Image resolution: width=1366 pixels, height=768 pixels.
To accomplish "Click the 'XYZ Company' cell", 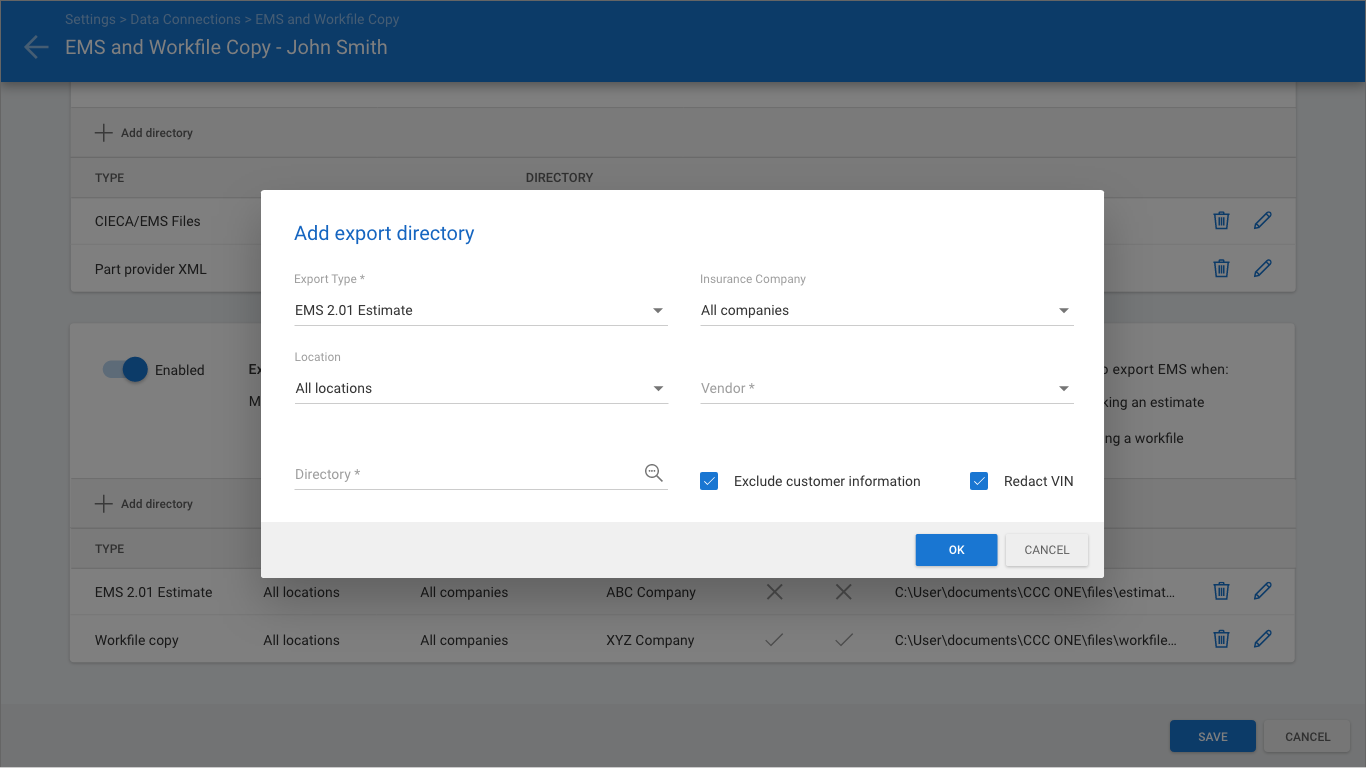I will (x=650, y=640).
